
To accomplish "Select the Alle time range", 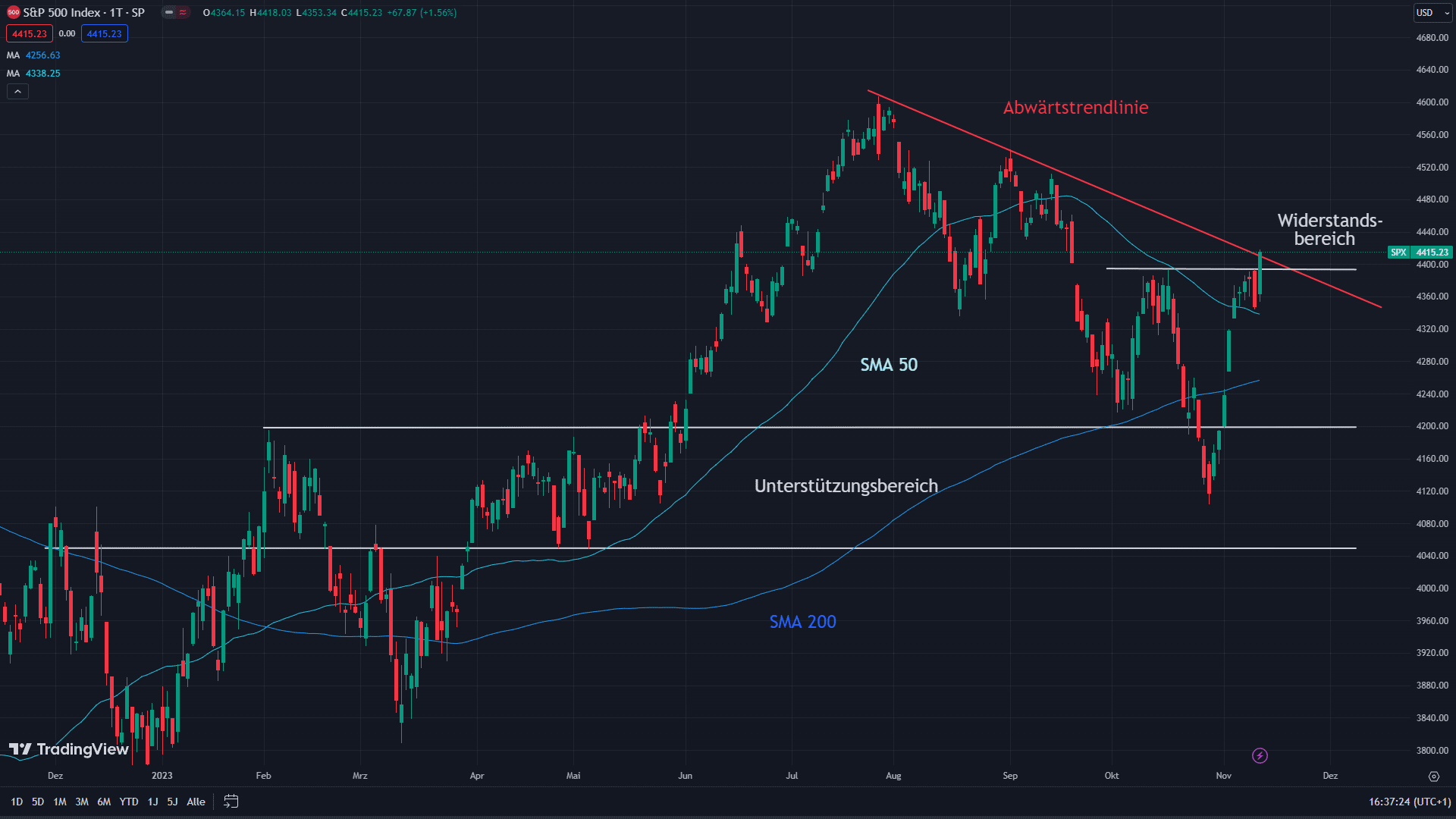I will tap(196, 802).
